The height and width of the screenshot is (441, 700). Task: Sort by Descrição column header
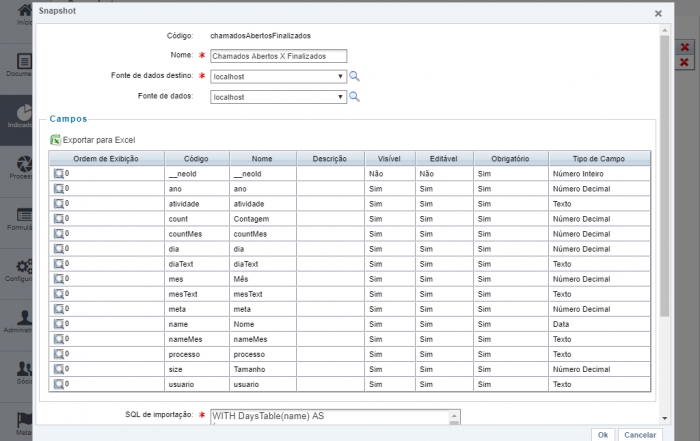pos(330,158)
